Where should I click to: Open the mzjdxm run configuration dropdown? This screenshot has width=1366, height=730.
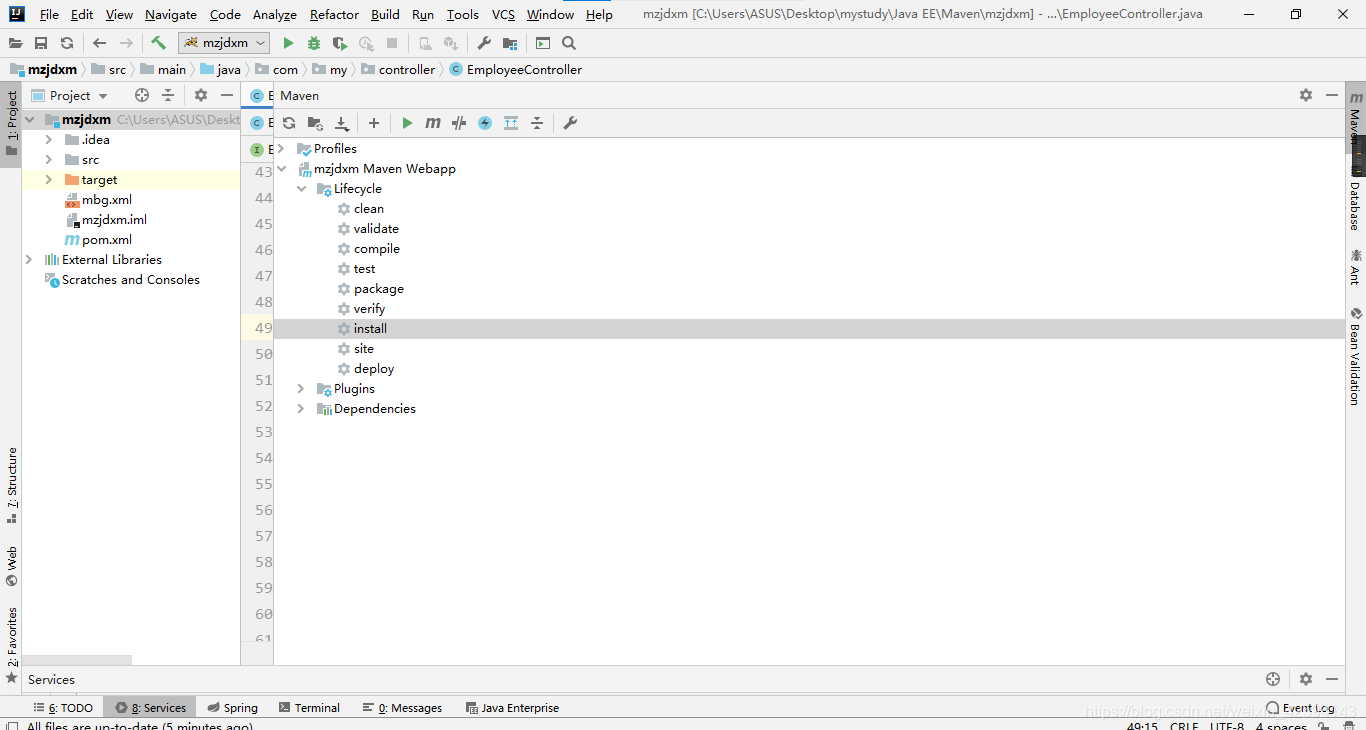click(x=225, y=43)
